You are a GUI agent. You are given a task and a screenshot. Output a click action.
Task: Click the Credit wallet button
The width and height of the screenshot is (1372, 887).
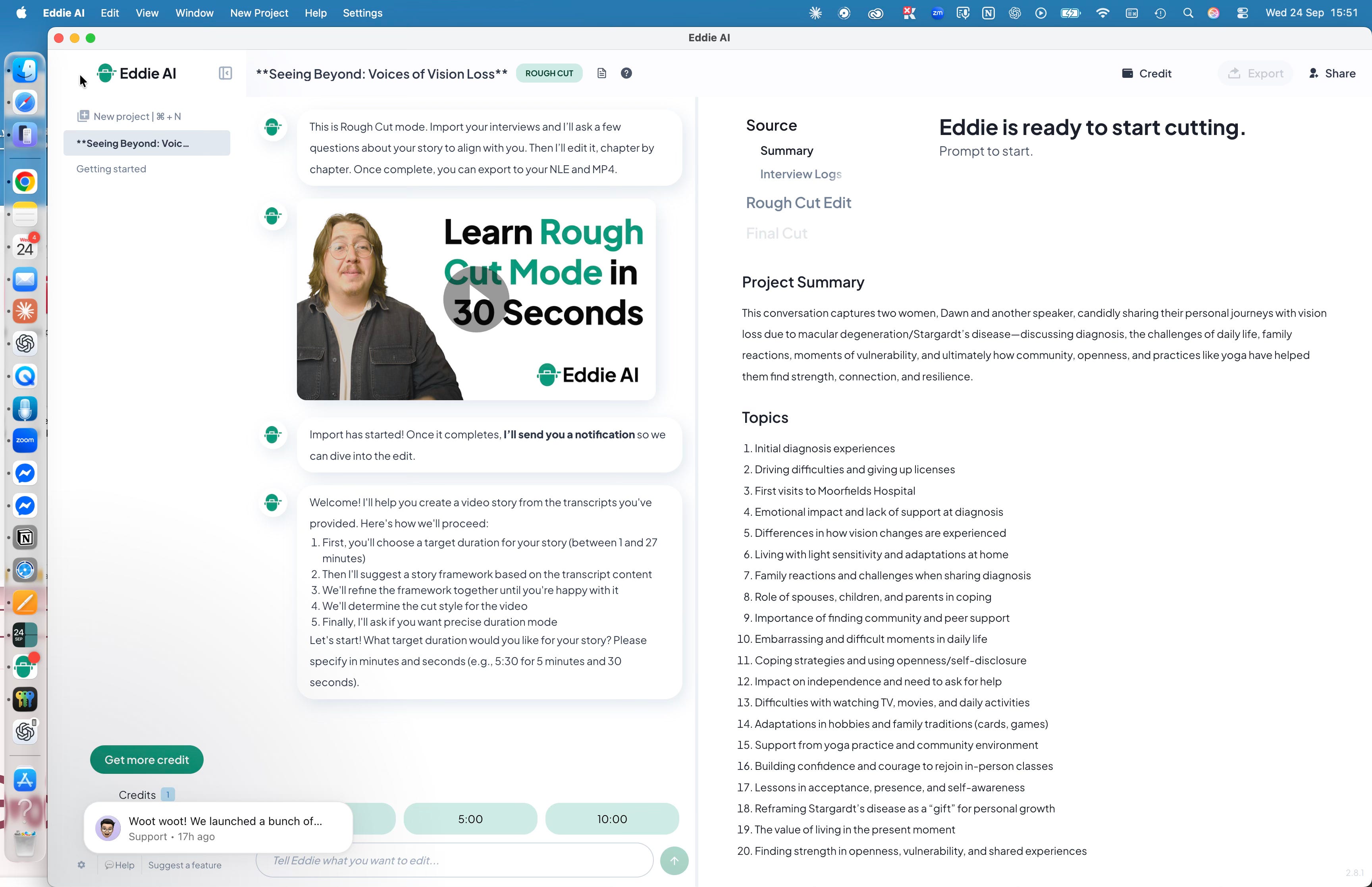click(1146, 73)
